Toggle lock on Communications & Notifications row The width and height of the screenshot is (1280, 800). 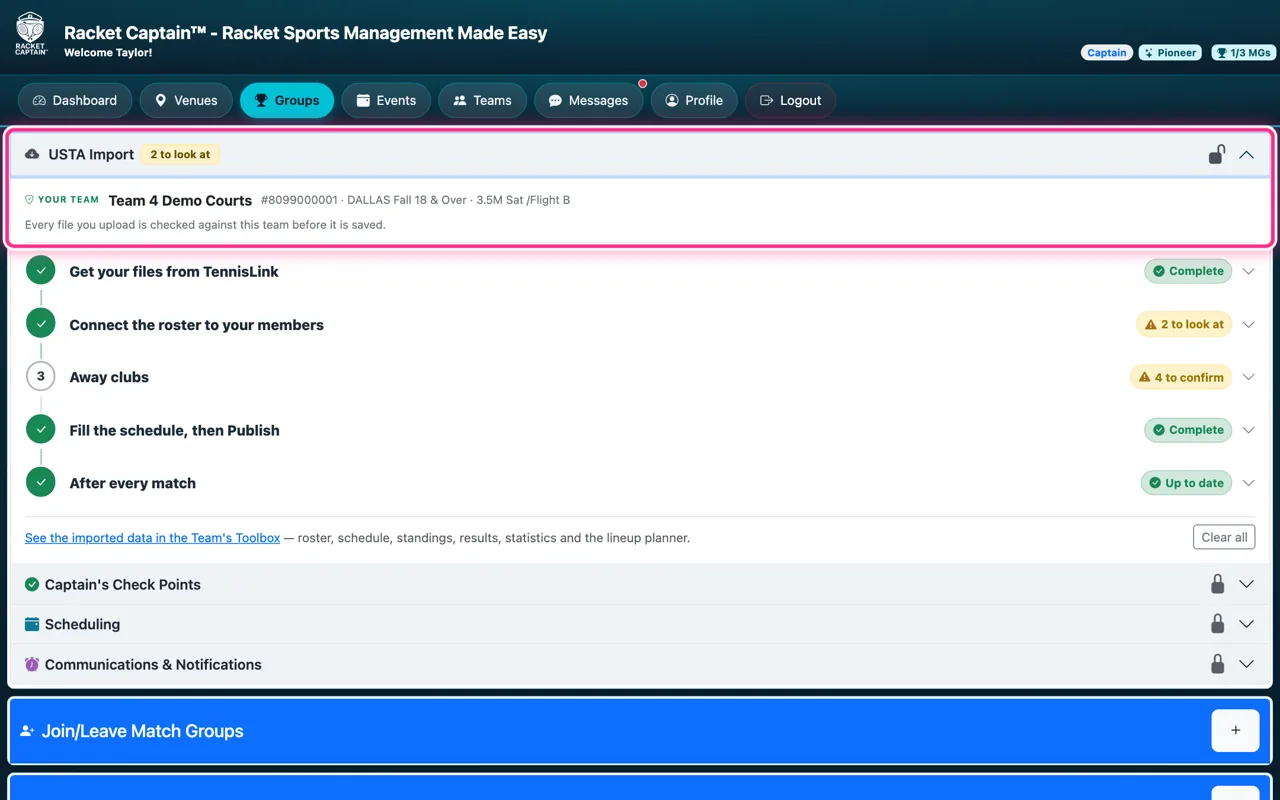[x=1217, y=663]
